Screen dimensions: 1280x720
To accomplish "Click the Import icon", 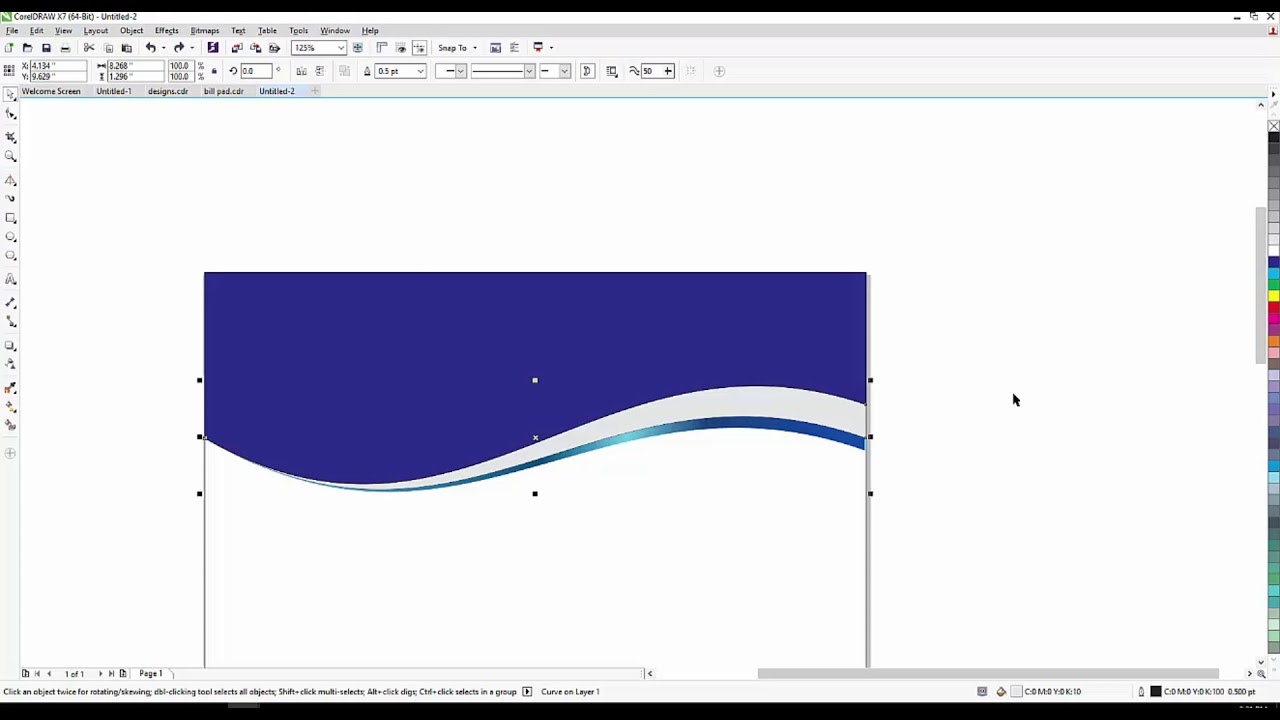I will coord(237,48).
